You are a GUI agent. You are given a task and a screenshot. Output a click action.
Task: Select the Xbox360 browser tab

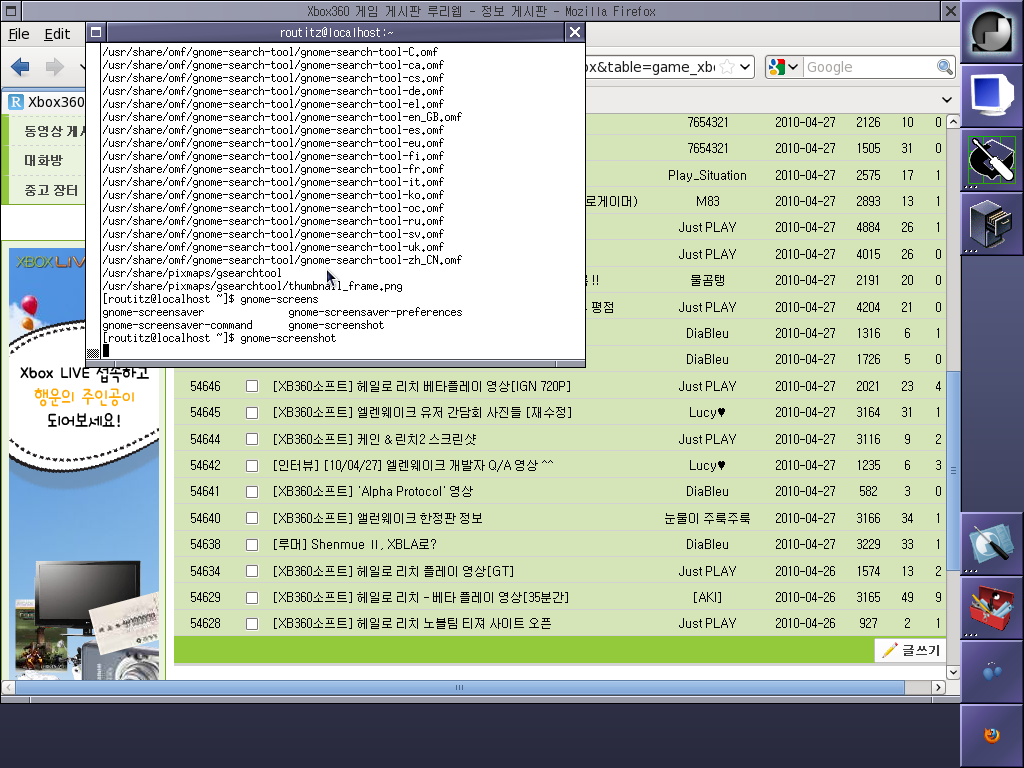coord(46,102)
